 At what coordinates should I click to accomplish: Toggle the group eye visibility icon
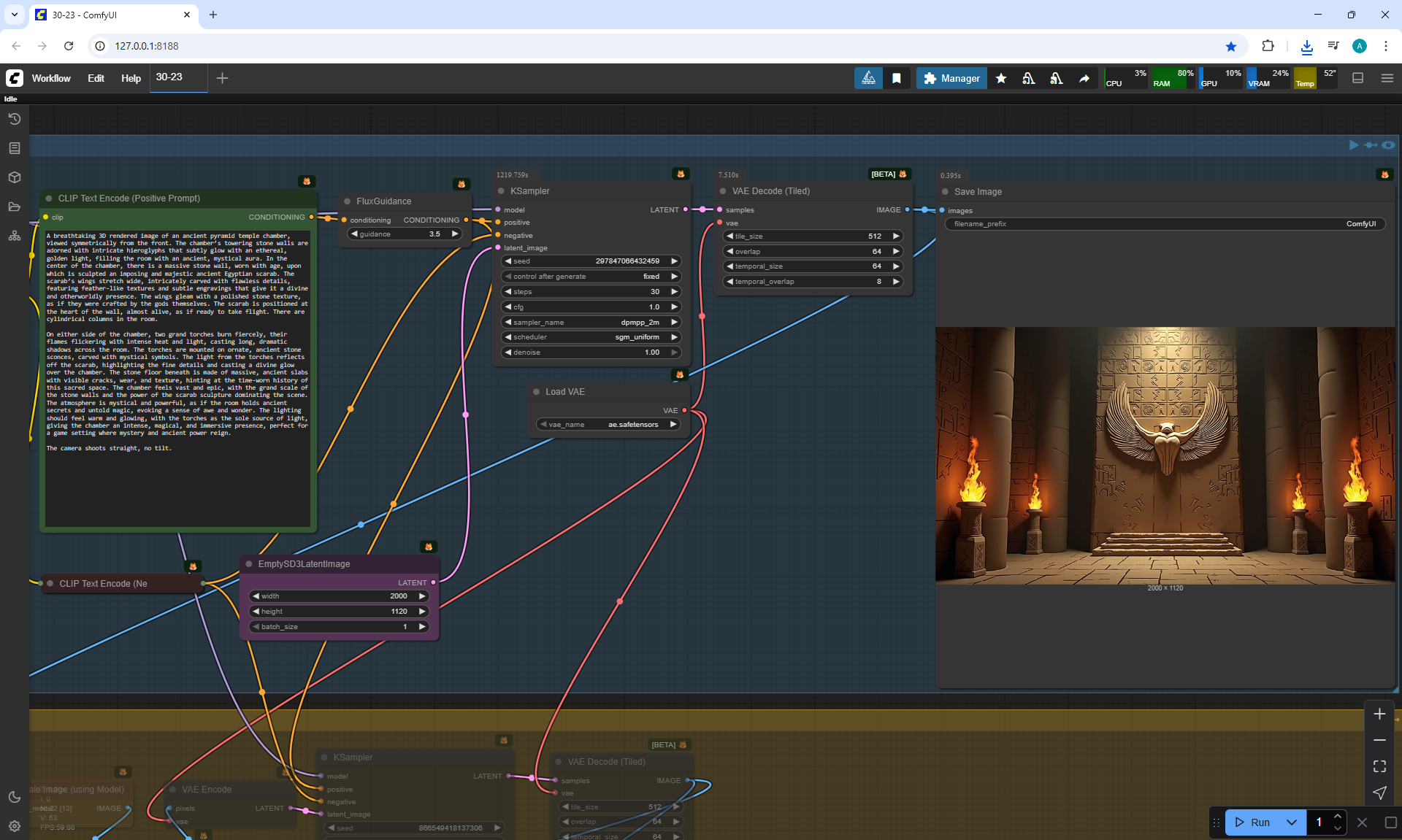[1388, 145]
